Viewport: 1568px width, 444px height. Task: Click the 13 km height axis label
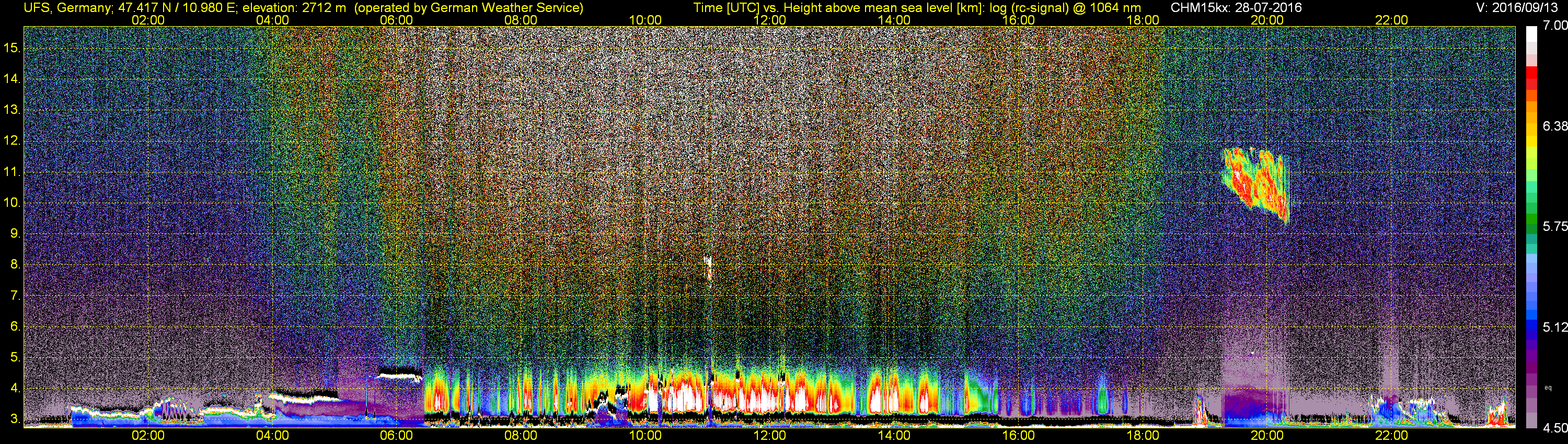pos(11,110)
